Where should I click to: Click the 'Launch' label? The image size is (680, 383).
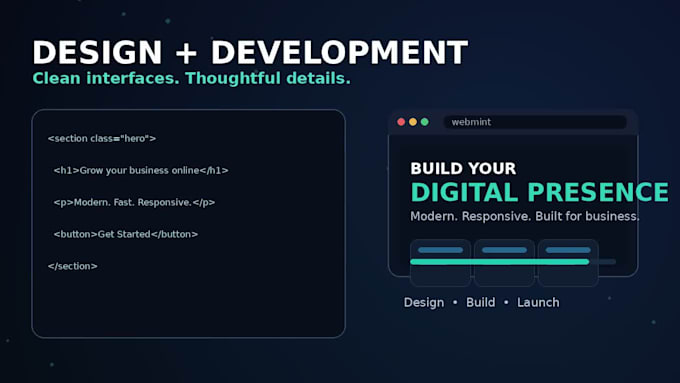point(538,302)
